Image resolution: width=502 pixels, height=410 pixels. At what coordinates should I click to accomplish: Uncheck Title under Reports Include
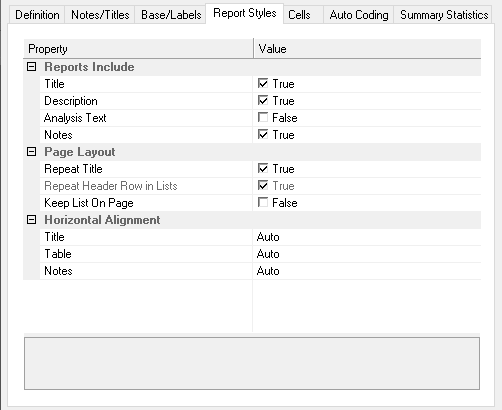pos(263,83)
